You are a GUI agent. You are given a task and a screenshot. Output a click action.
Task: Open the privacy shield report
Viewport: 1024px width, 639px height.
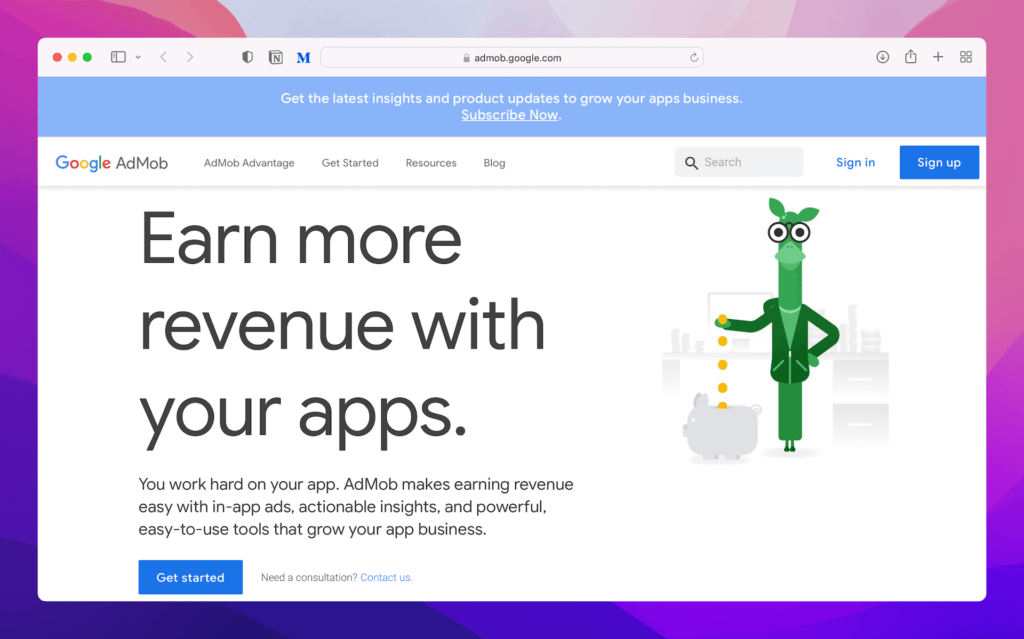tap(246, 57)
